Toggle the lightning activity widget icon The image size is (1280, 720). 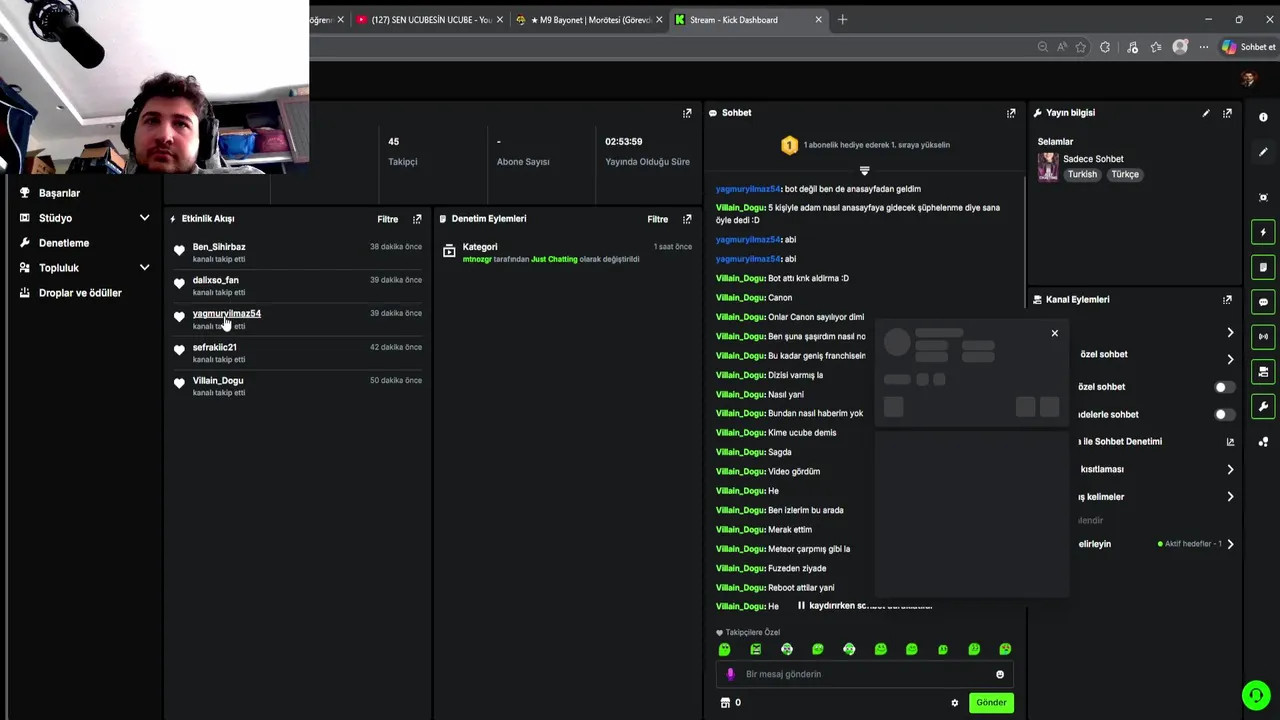pos(1263,232)
